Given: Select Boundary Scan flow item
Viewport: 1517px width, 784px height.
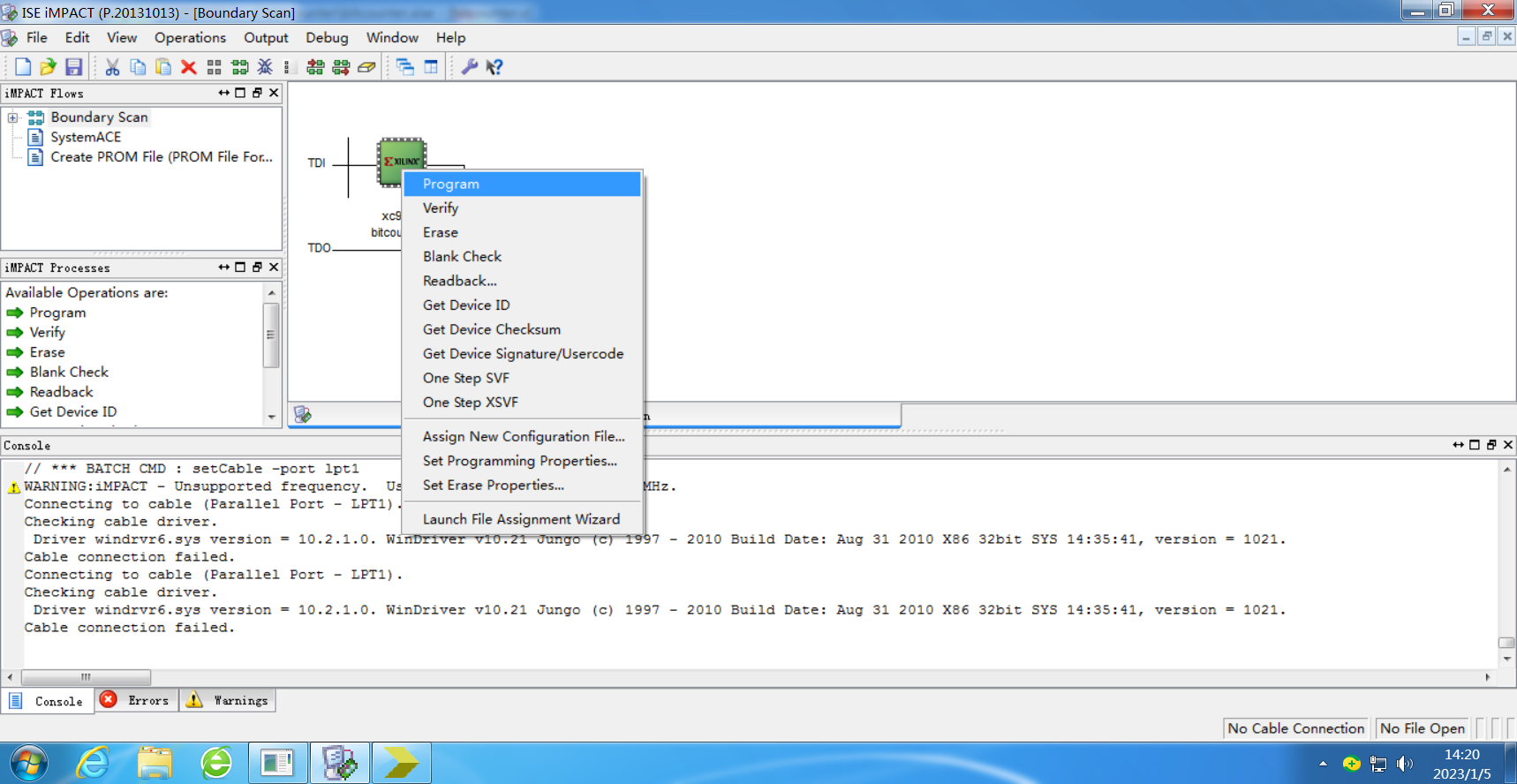Looking at the screenshot, I should (x=99, y=117).
